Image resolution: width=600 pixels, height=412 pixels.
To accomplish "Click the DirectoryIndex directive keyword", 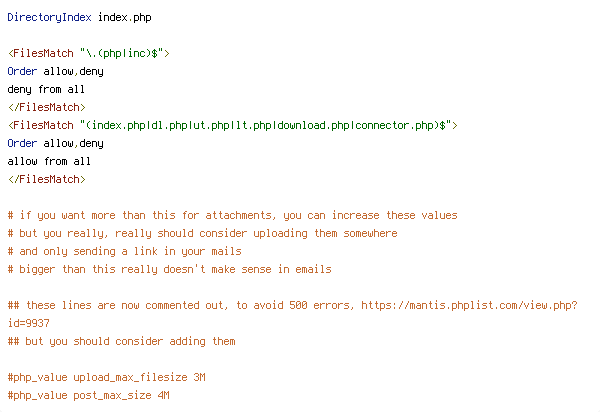I will [49, 18].
